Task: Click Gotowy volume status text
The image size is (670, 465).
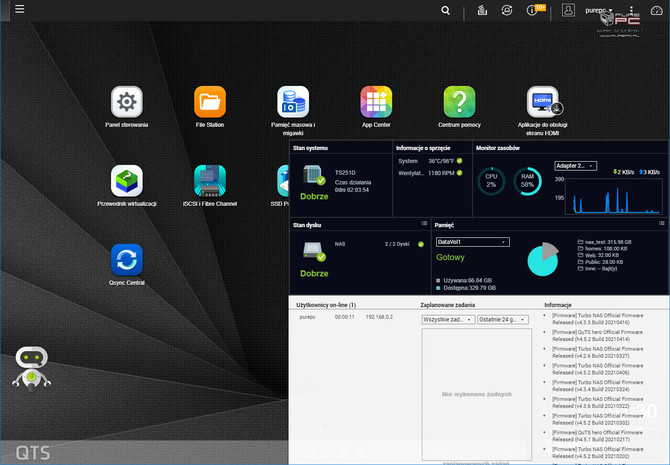Action: [450, 257]
